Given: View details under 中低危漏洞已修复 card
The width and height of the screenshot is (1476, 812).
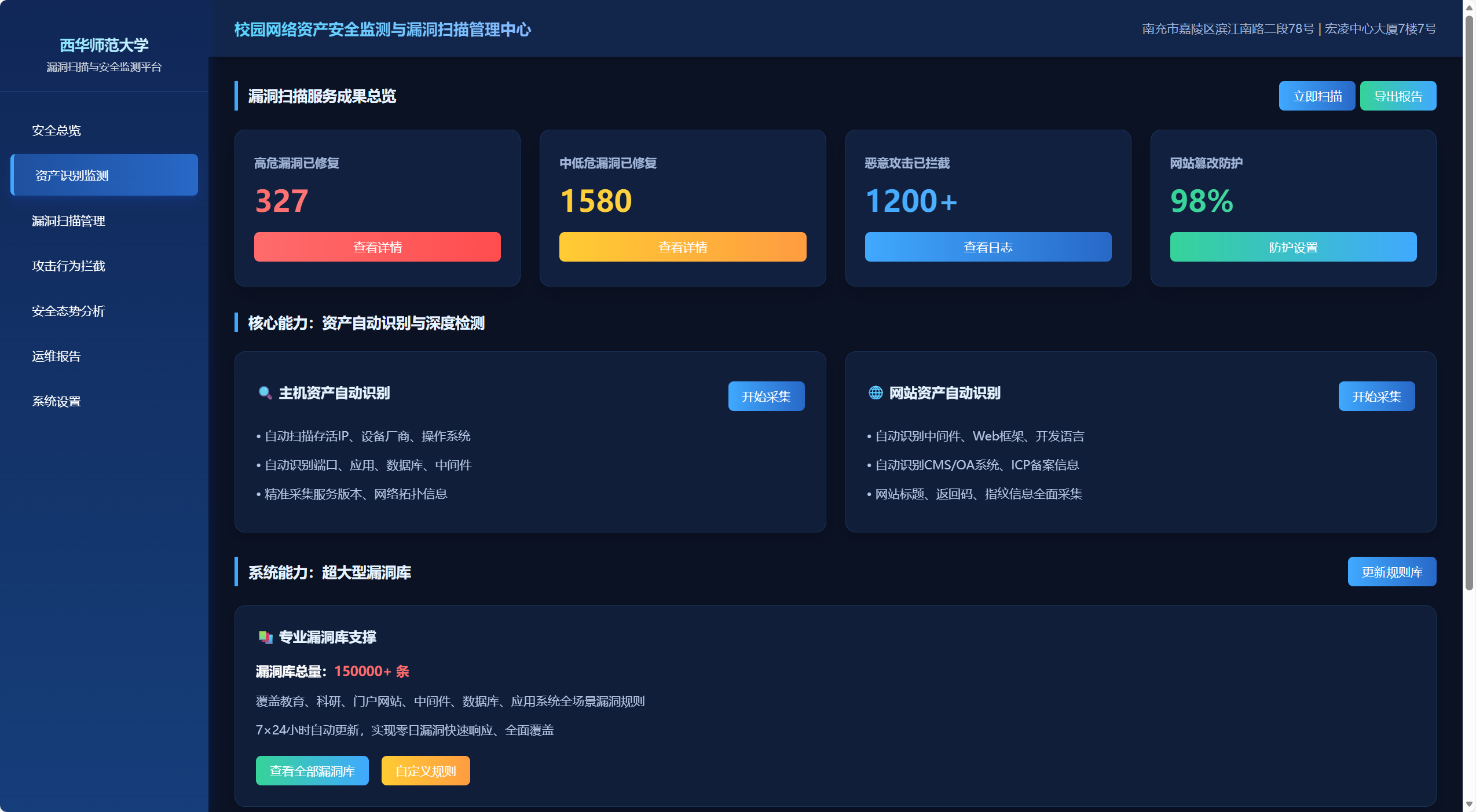Looking at the screenshot, I should click(683, 247).
